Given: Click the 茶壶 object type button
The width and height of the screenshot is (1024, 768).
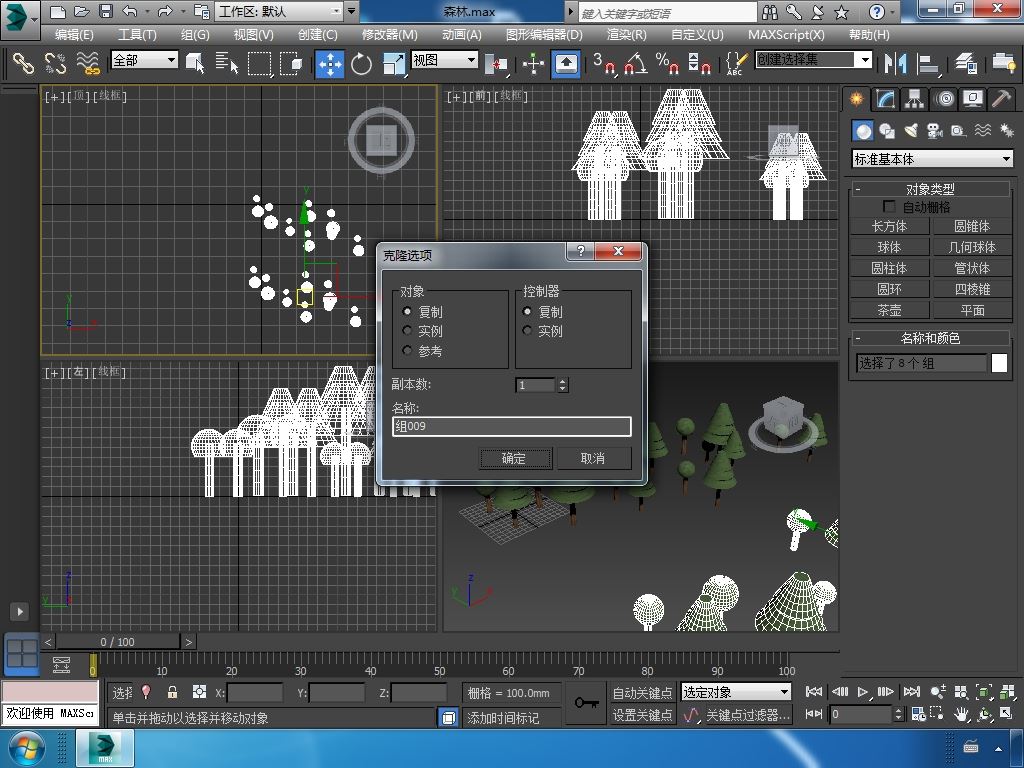Looking at the screenshot, I should [x=889, y=310].
